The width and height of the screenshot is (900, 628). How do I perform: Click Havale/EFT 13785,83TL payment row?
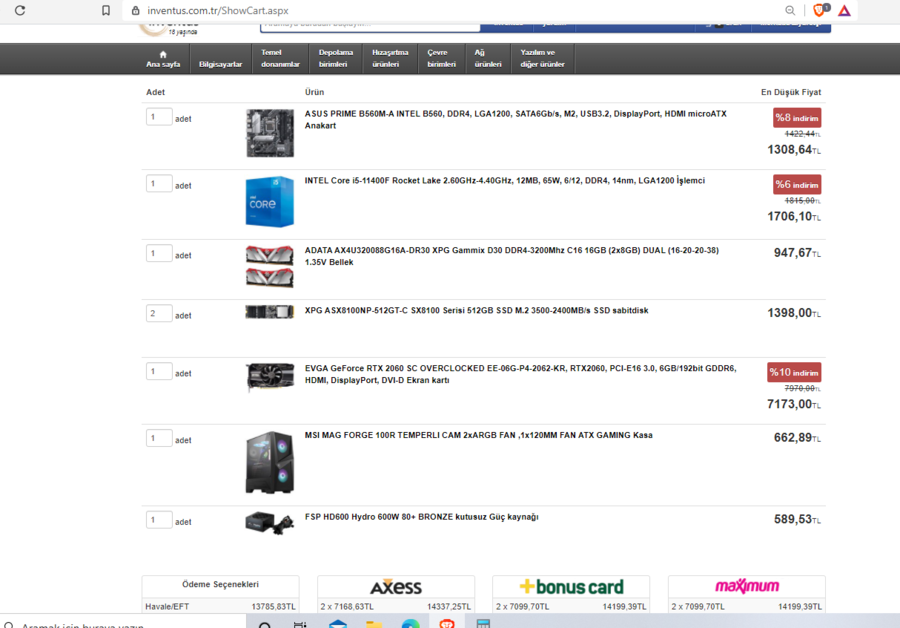click(220, 606)
